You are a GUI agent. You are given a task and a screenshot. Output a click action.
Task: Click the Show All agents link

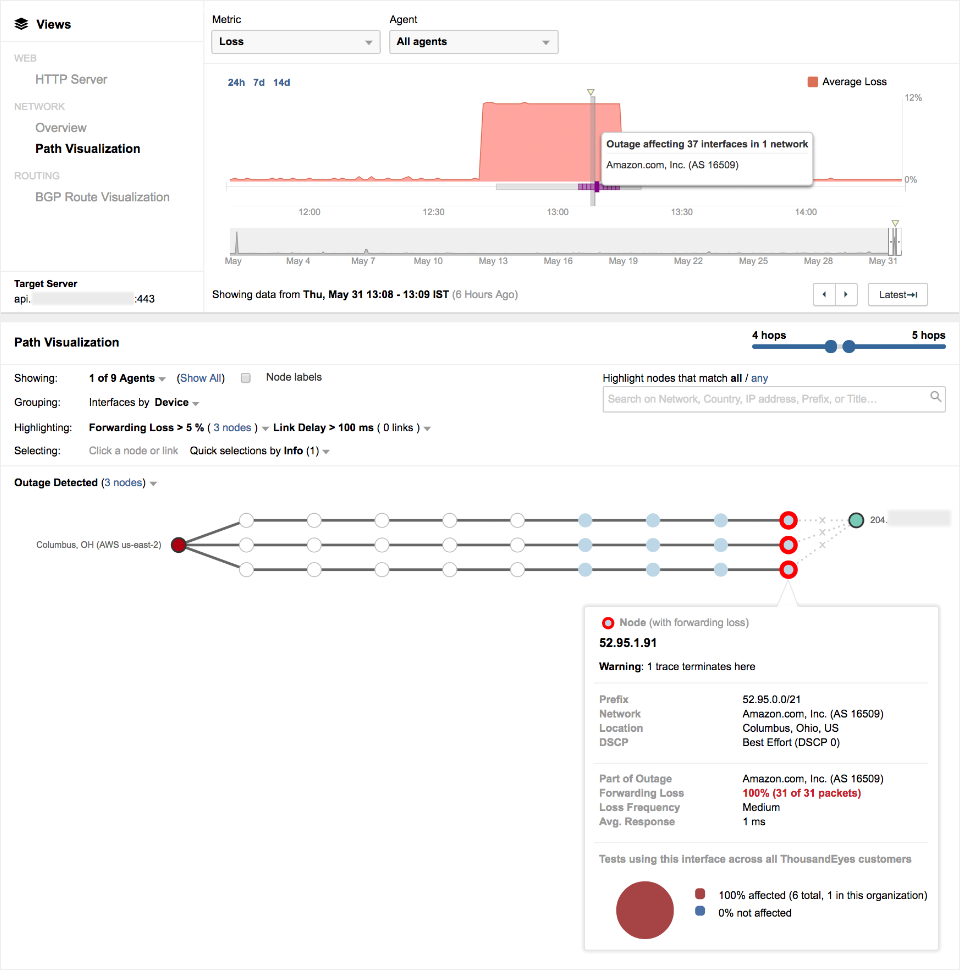tap(201, 378)
